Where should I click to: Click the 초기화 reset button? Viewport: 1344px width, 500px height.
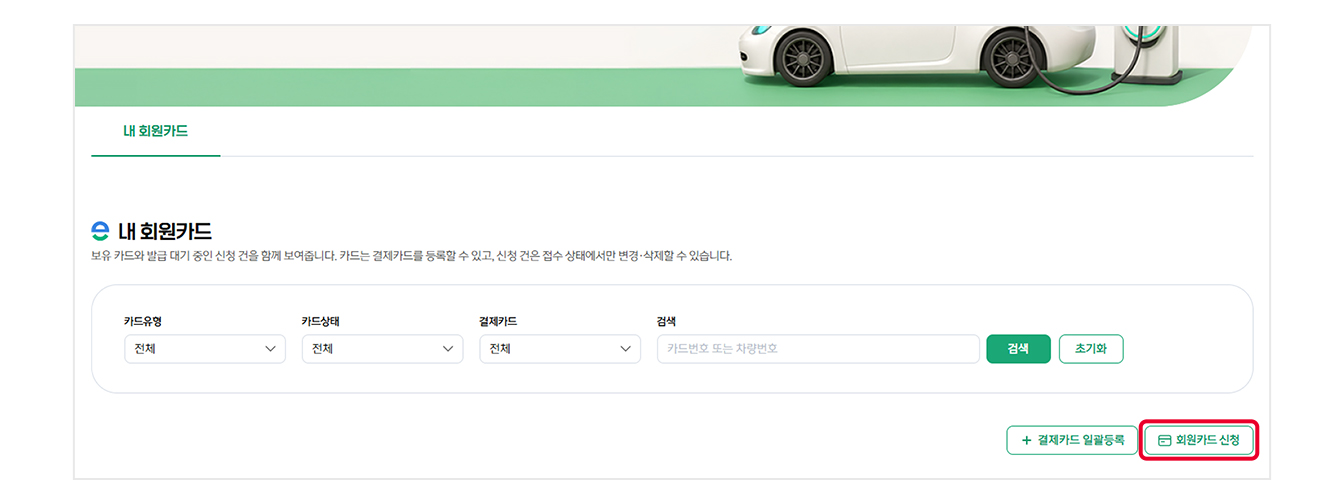pyautogui.click(x=1091, y=349)
